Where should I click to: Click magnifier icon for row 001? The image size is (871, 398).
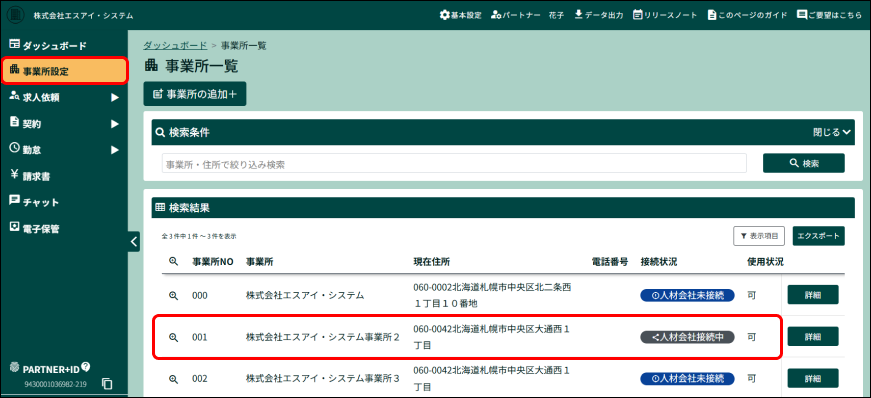[x=173, y=337]
